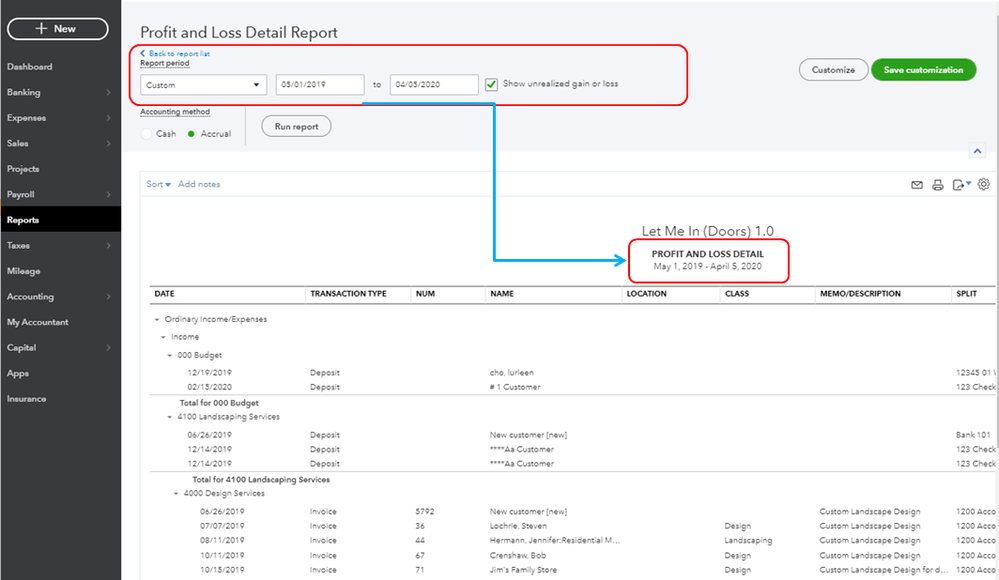Open the Custom report period dropdown
Viewport: 999px width, 580px height.
[203, 85]
